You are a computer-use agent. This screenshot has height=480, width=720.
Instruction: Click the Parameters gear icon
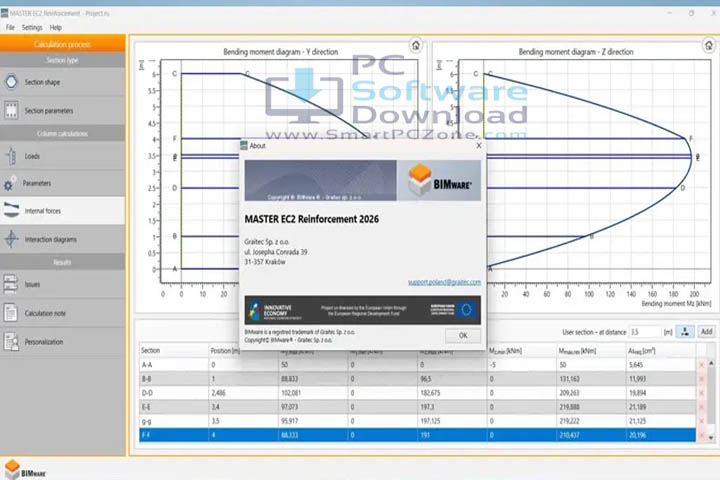[x=9, y=185]
